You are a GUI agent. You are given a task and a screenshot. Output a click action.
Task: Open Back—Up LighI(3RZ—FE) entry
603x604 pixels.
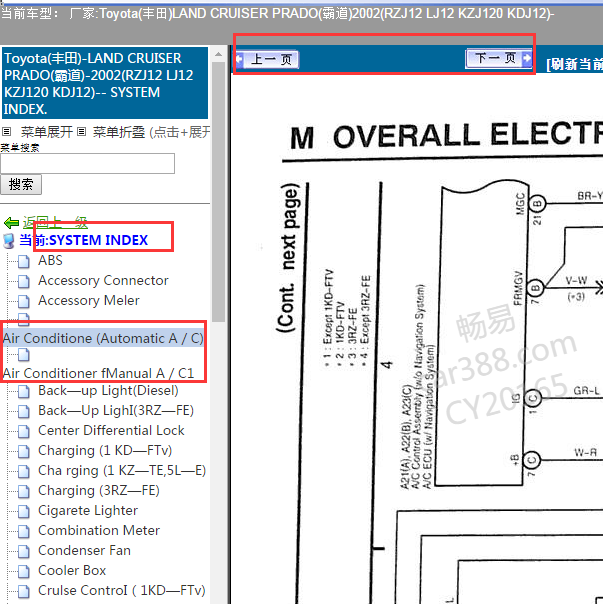(116, 411)
